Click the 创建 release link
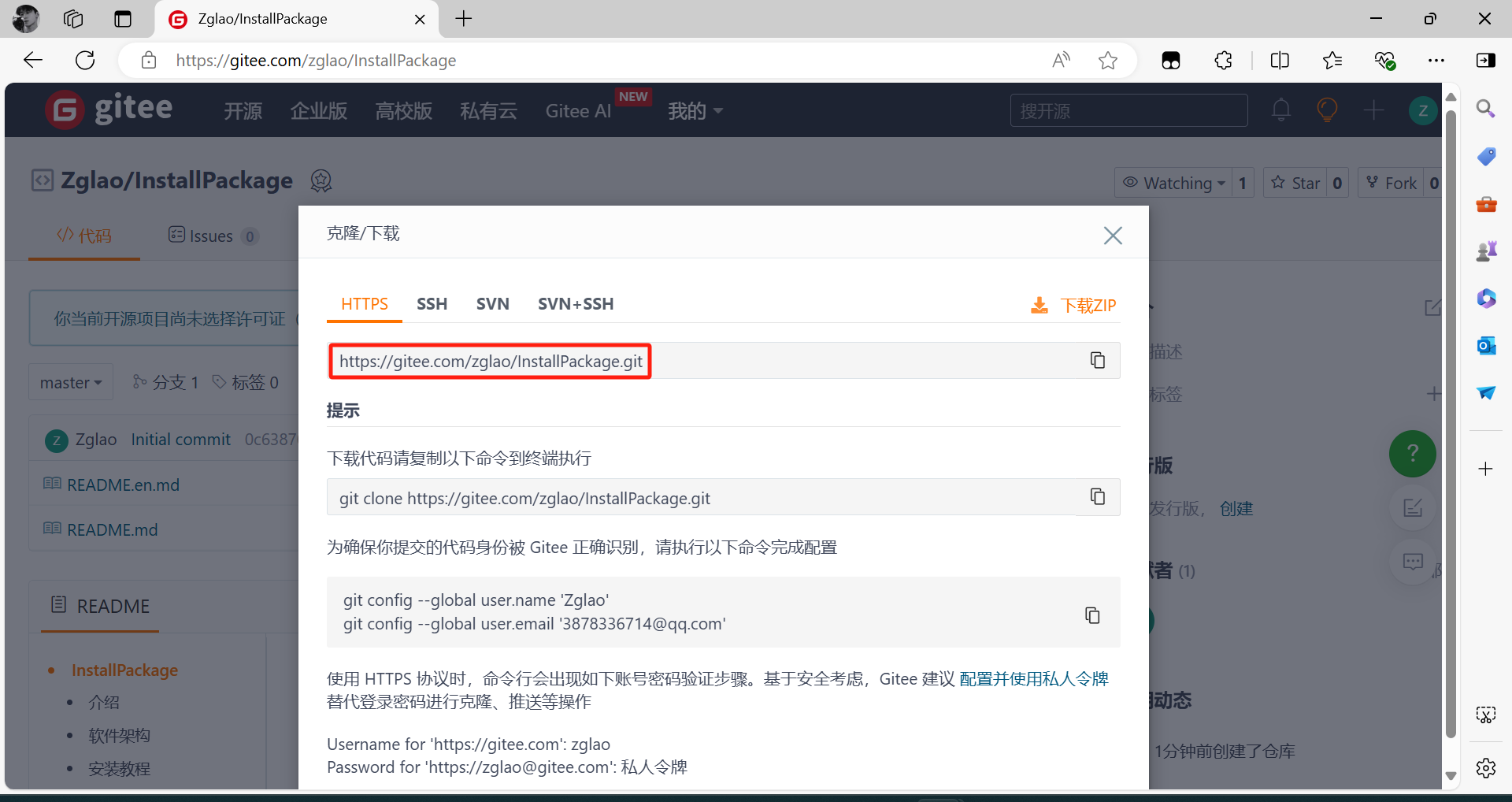 click(1236, 509)
